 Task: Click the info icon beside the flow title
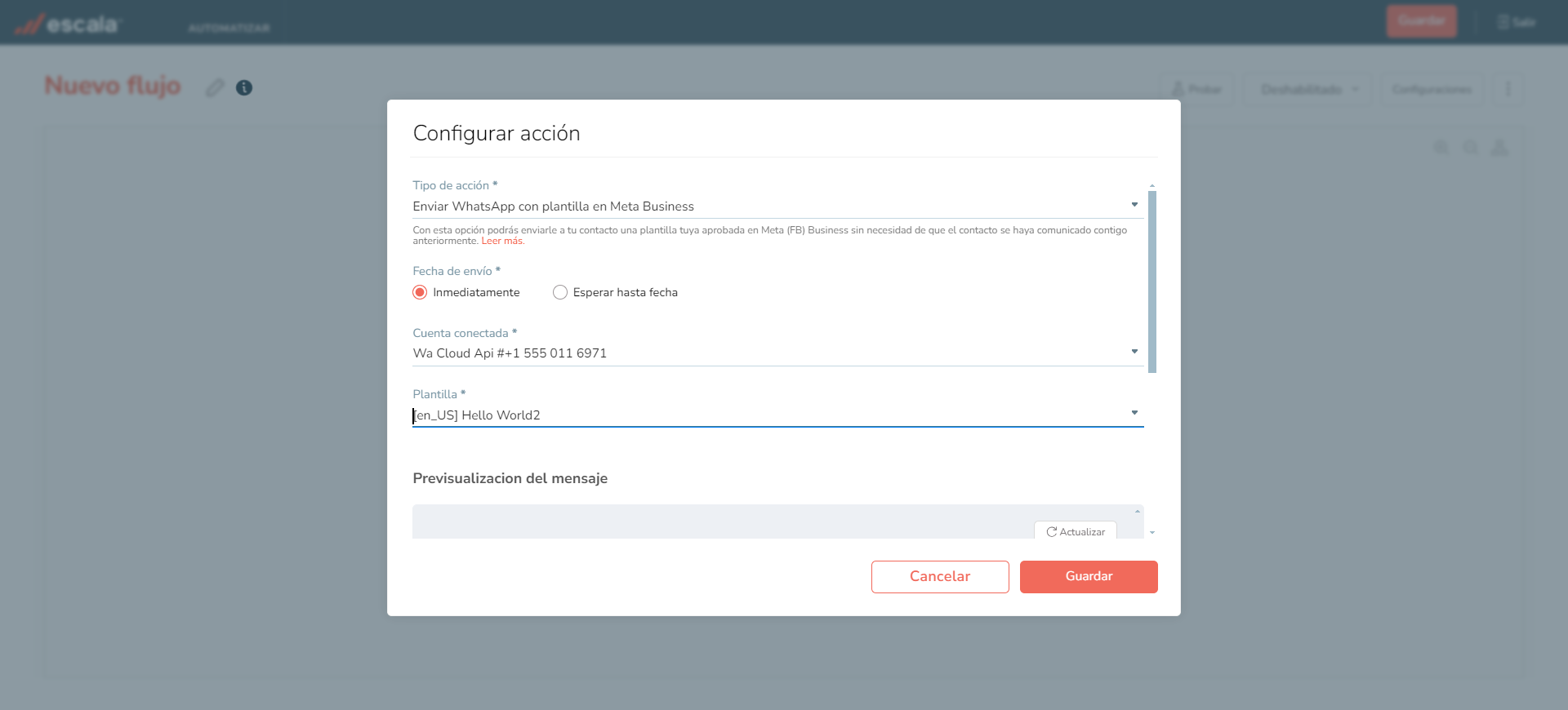click(x=244, y=87)
